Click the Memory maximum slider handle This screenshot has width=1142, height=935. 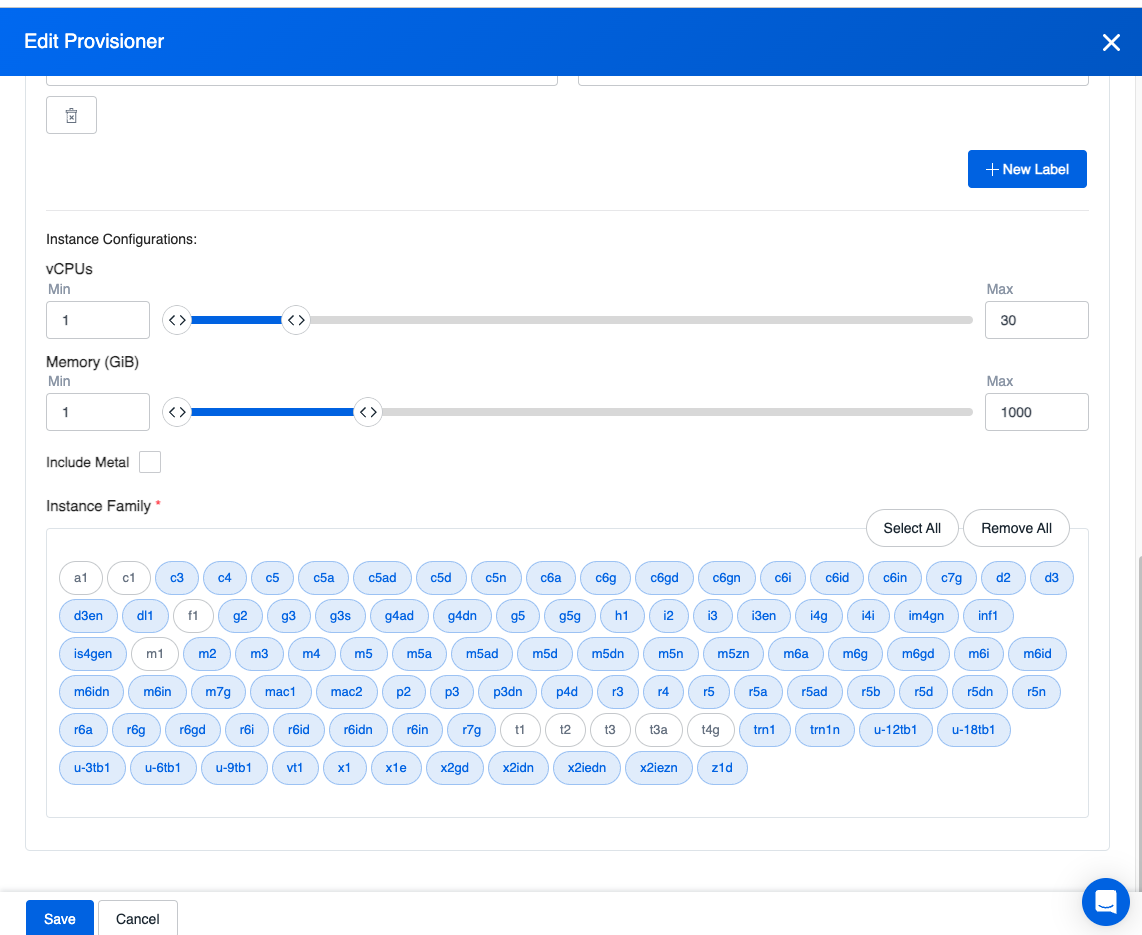368,412
